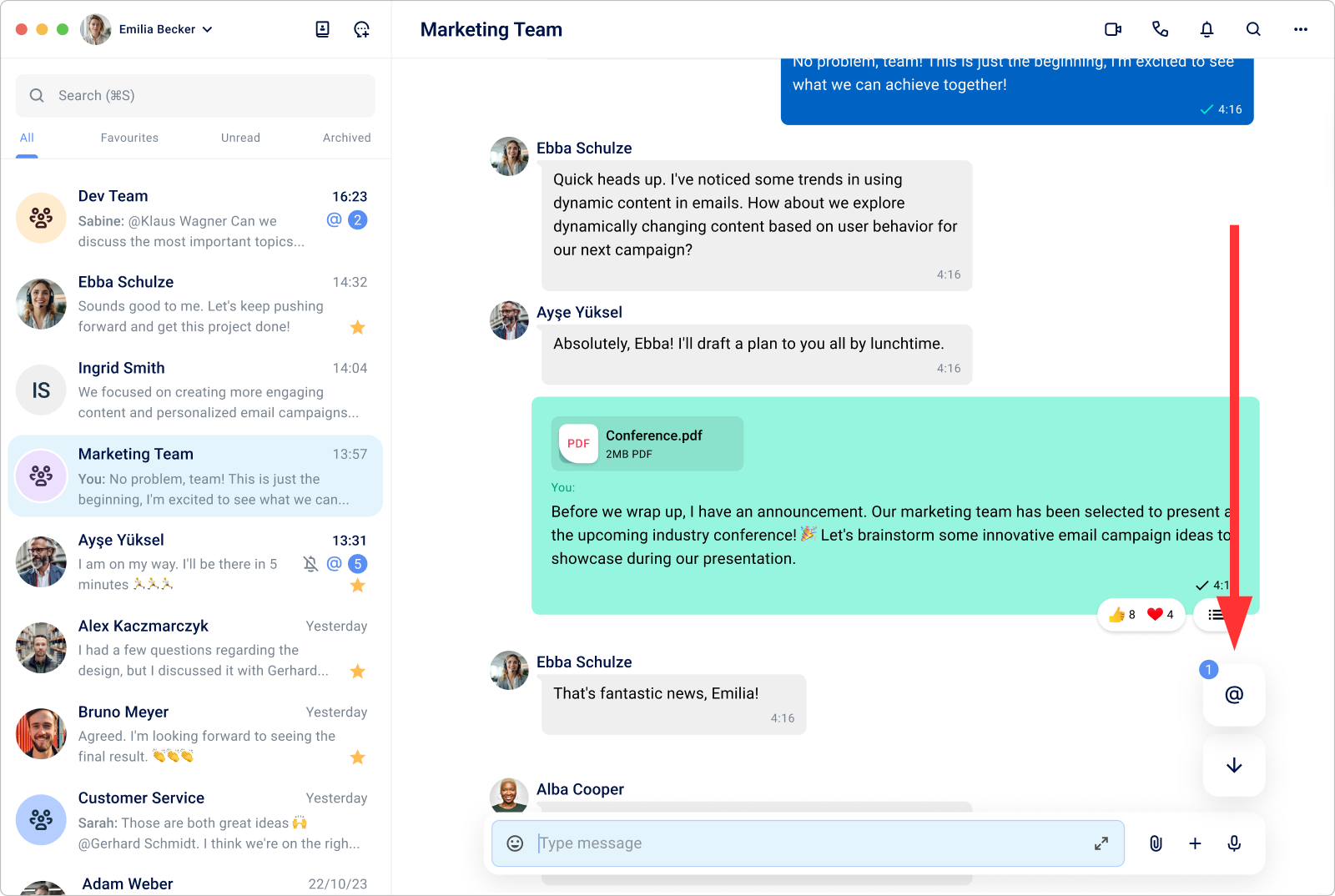
Task: Open the emoji picker in message box
Action: coord(516,843)
